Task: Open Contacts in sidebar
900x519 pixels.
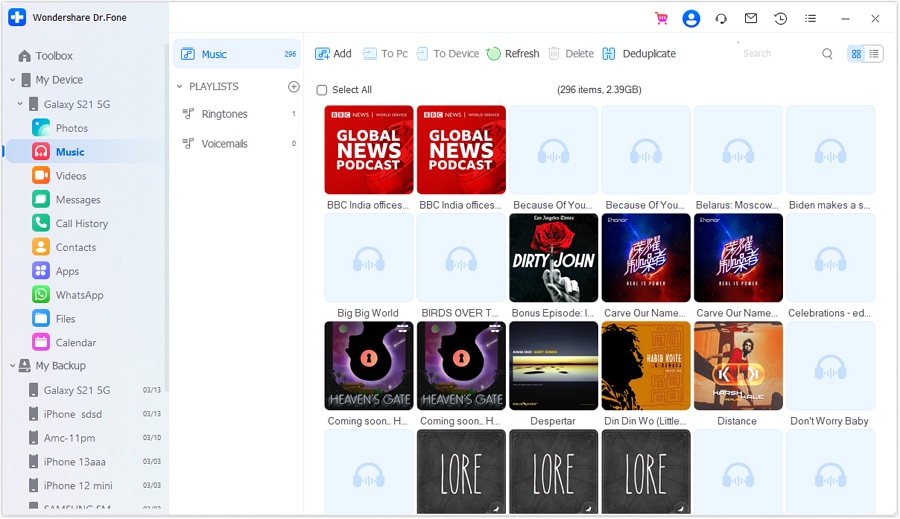Action: [64, 247]
